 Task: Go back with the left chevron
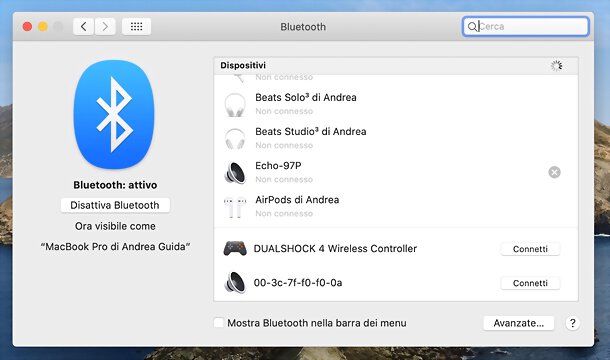83,26
